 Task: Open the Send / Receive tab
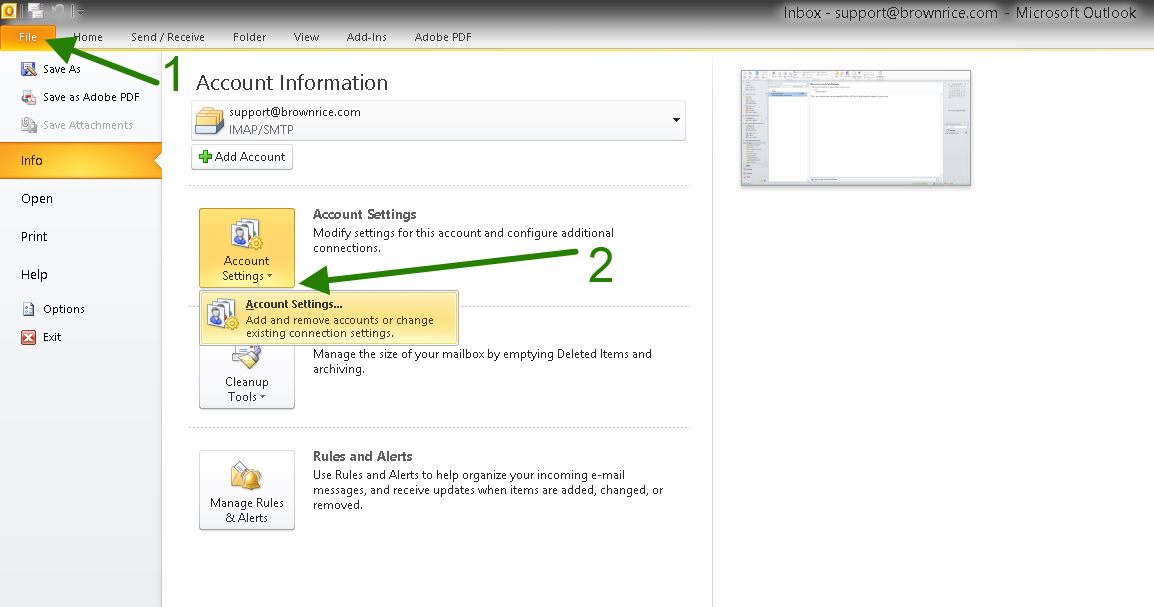(168, 37)
